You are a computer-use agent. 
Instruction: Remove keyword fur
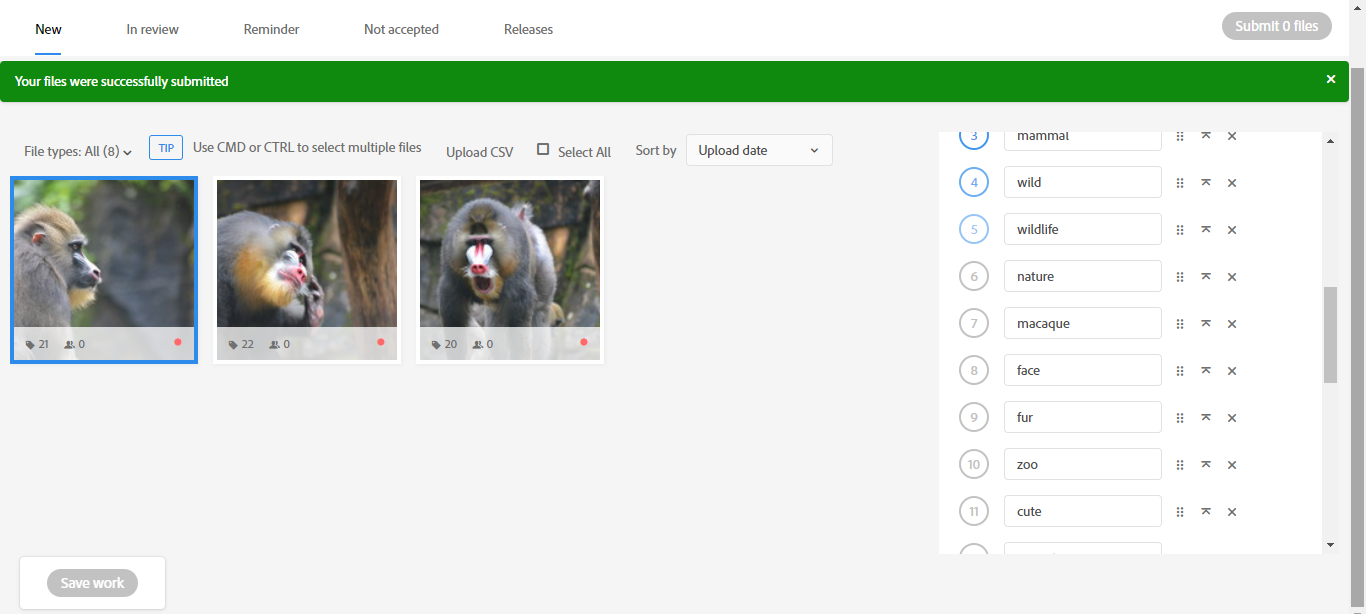point(1232,418)
